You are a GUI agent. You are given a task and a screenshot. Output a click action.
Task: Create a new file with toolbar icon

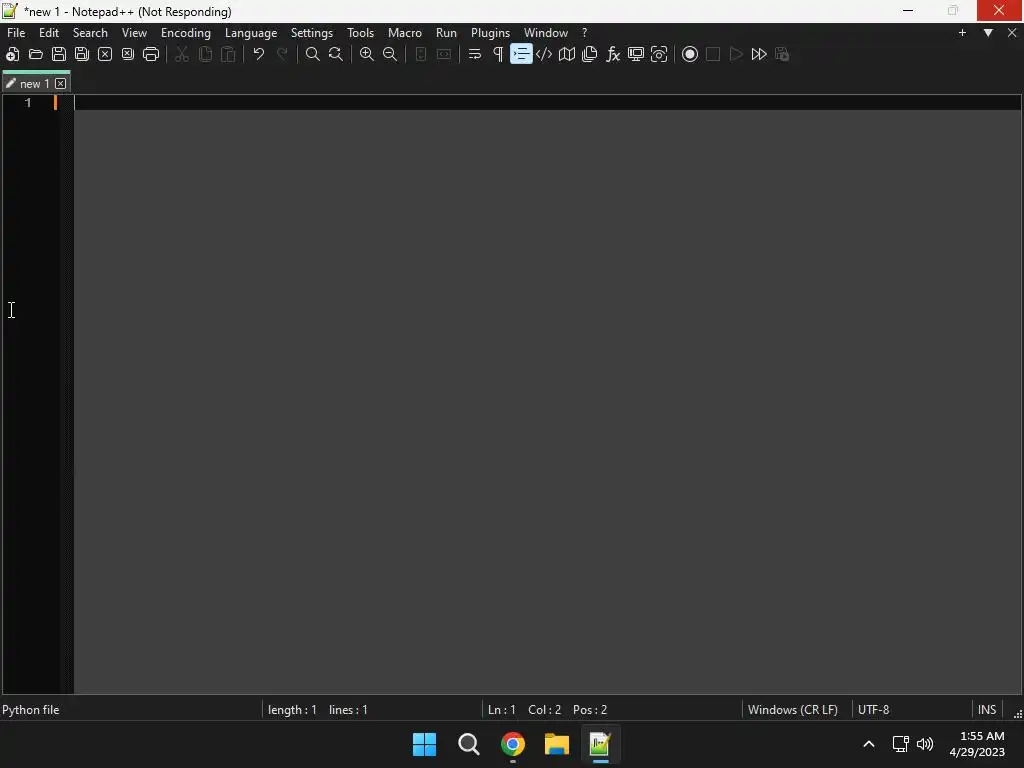[12, 54]
